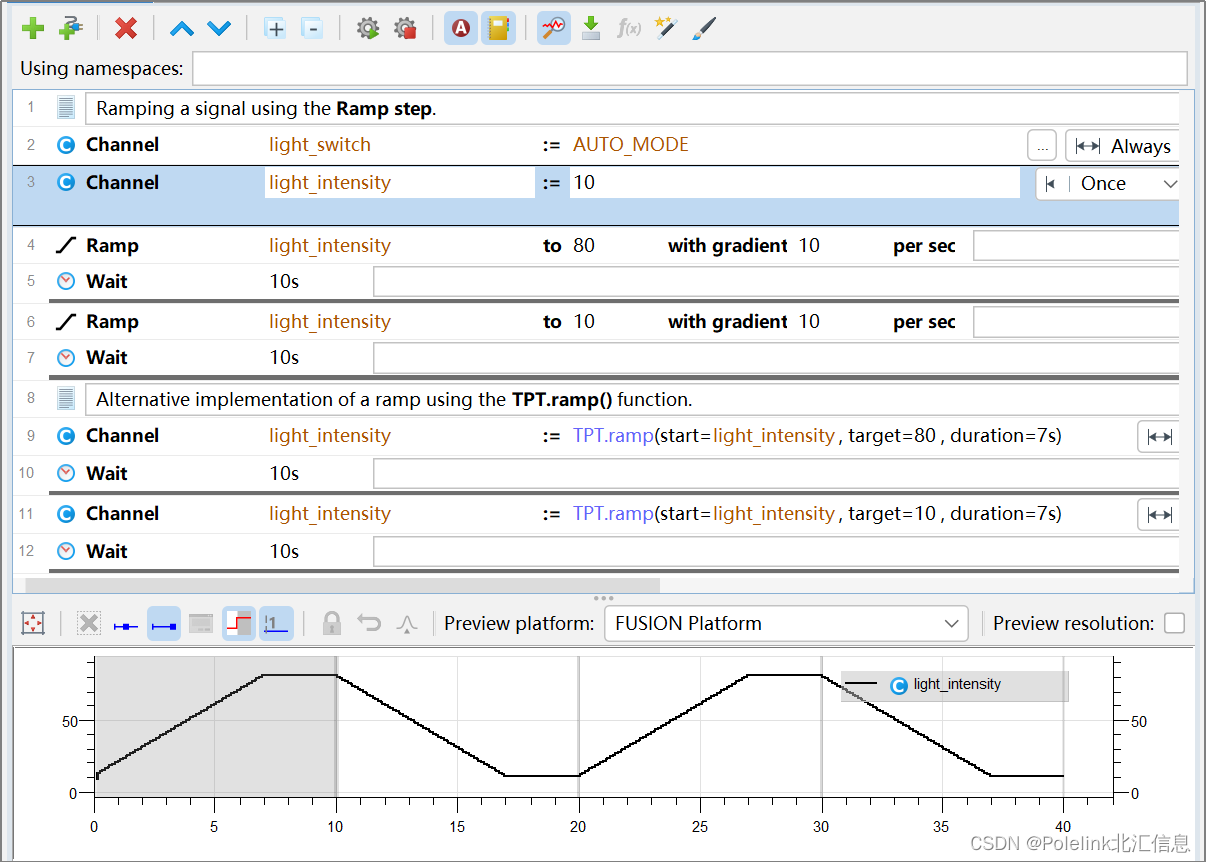Click the Wait clock icon on row 12
1206x862 pixels.
[x=66, y=552]
